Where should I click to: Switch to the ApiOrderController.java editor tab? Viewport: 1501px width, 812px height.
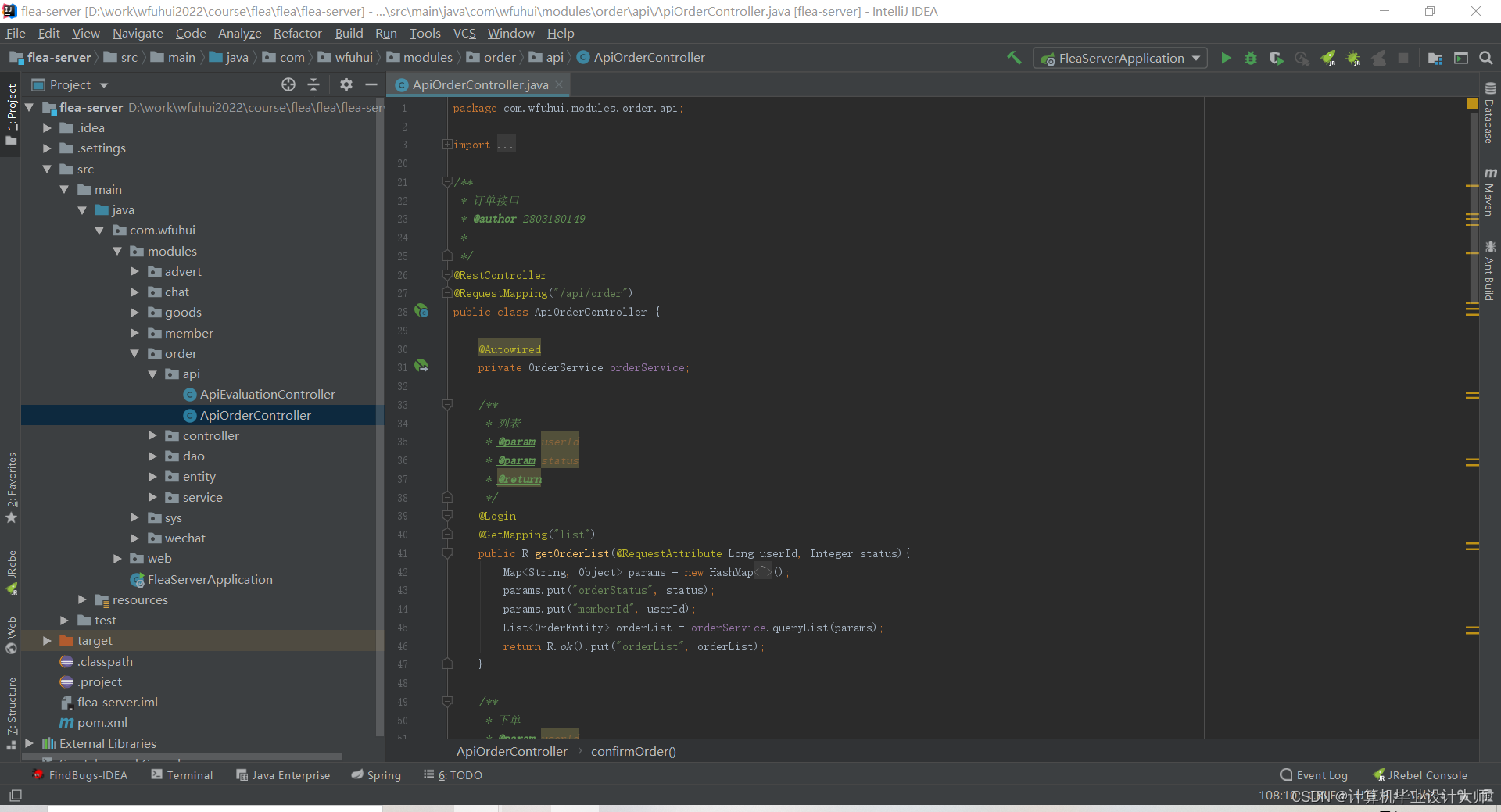pyautogui.click(x=480, y=84)
